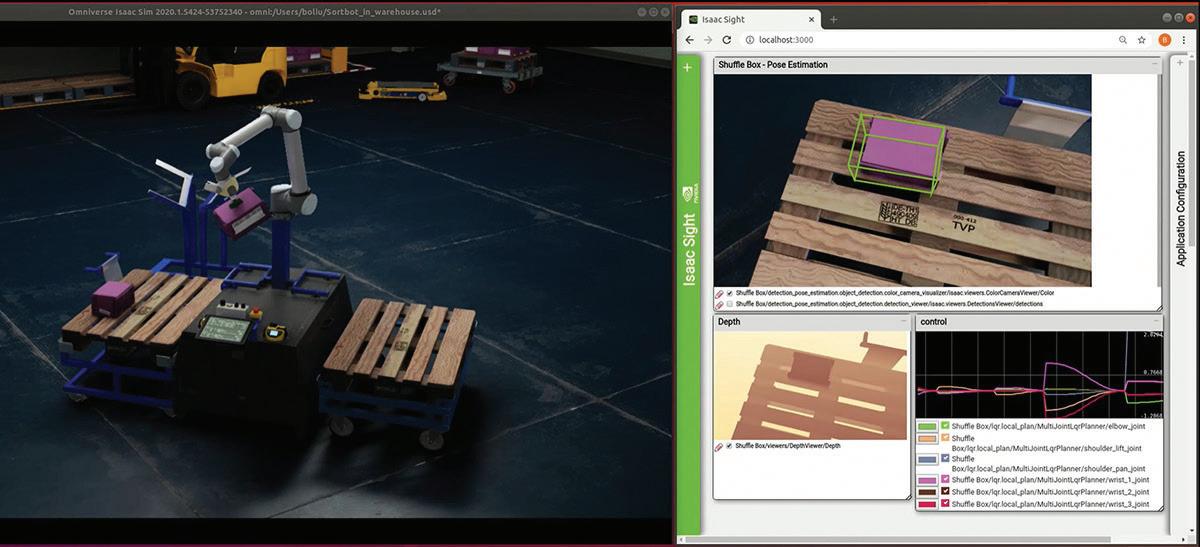
Task: Toggle the wrist_1_joint plot checkbox
Action: [945, 481]
